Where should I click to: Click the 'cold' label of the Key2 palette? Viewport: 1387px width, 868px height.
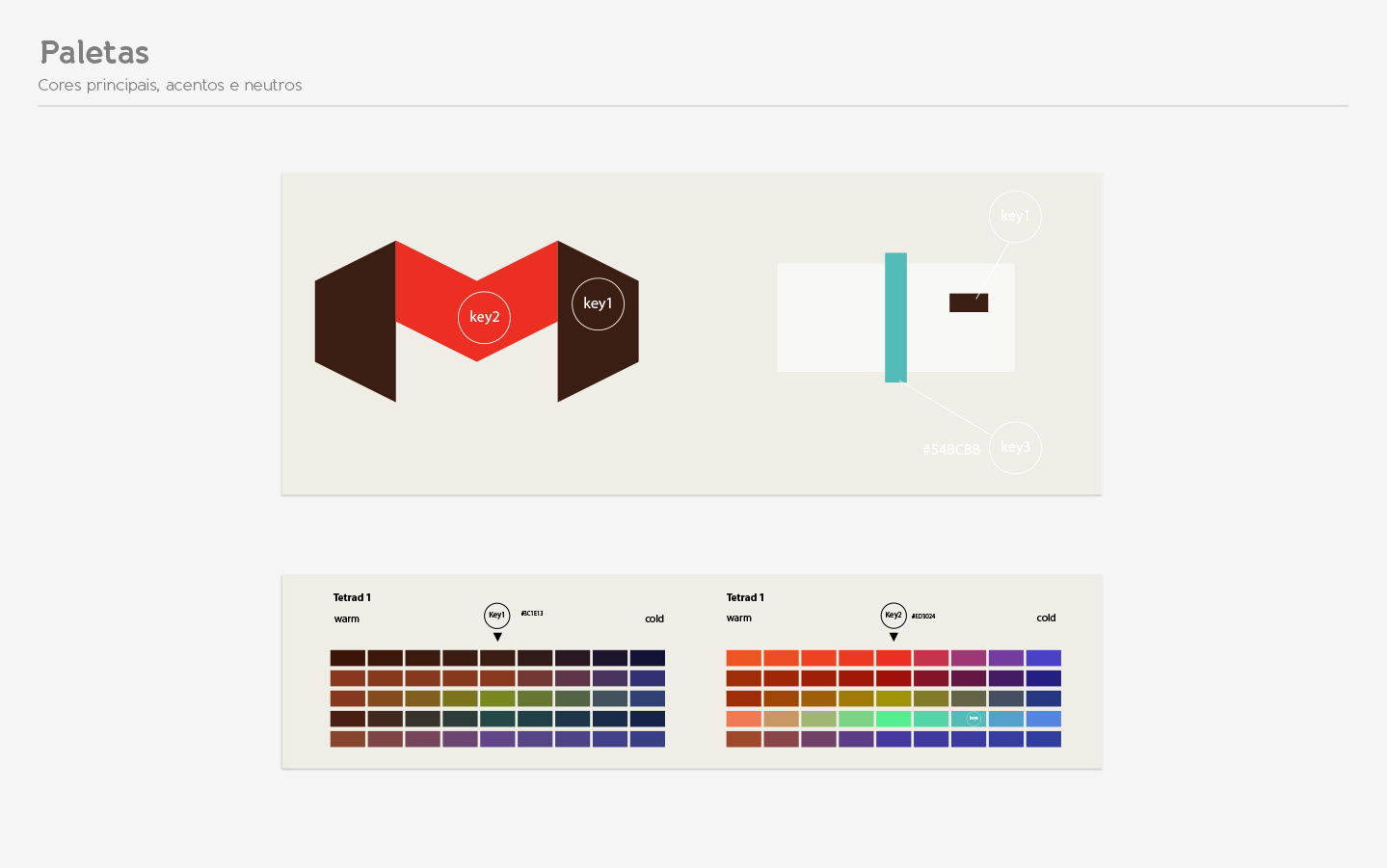point(1046,618)
